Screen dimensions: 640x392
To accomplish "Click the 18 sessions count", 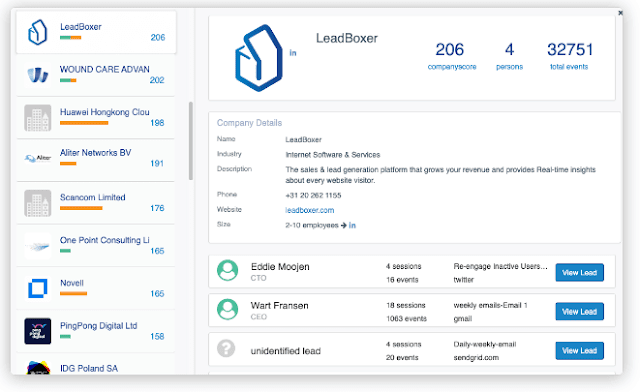I will pos(406,305).
